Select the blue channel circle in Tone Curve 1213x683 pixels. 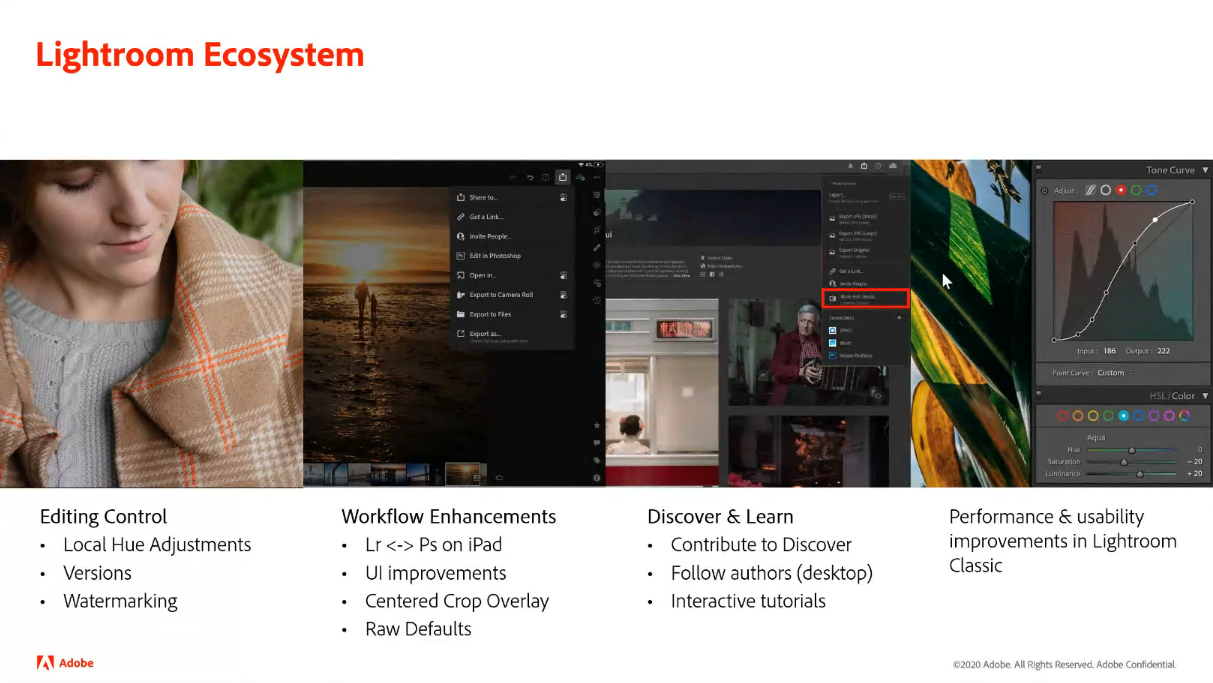(x=1151, y=190)
